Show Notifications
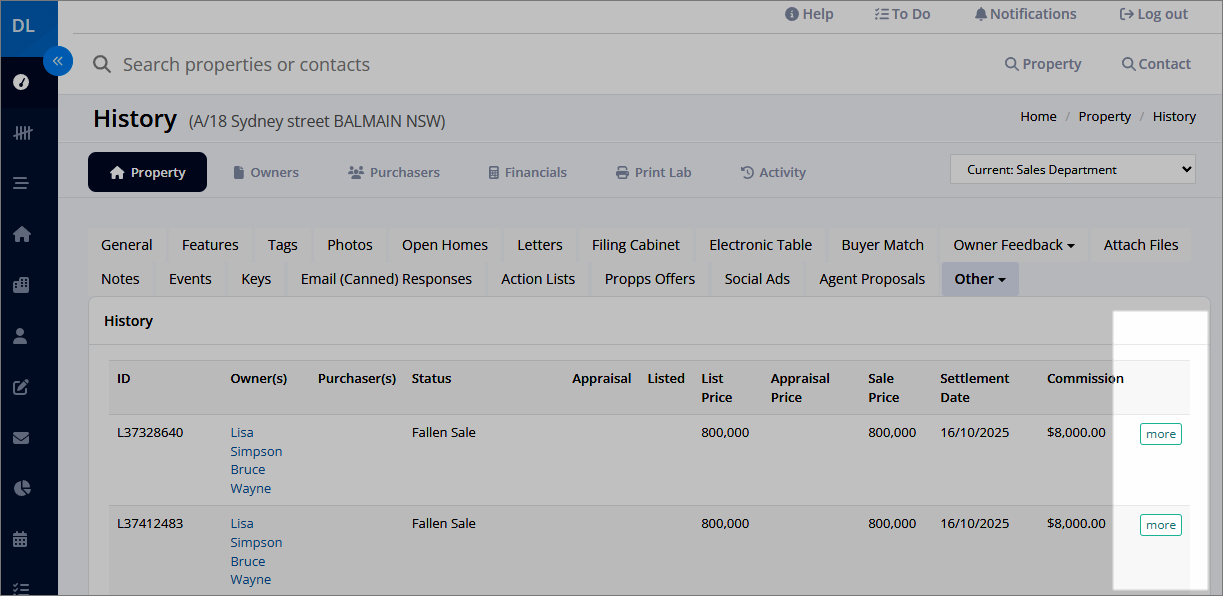Screen dimensions: 1223x596 [1025, 14]
